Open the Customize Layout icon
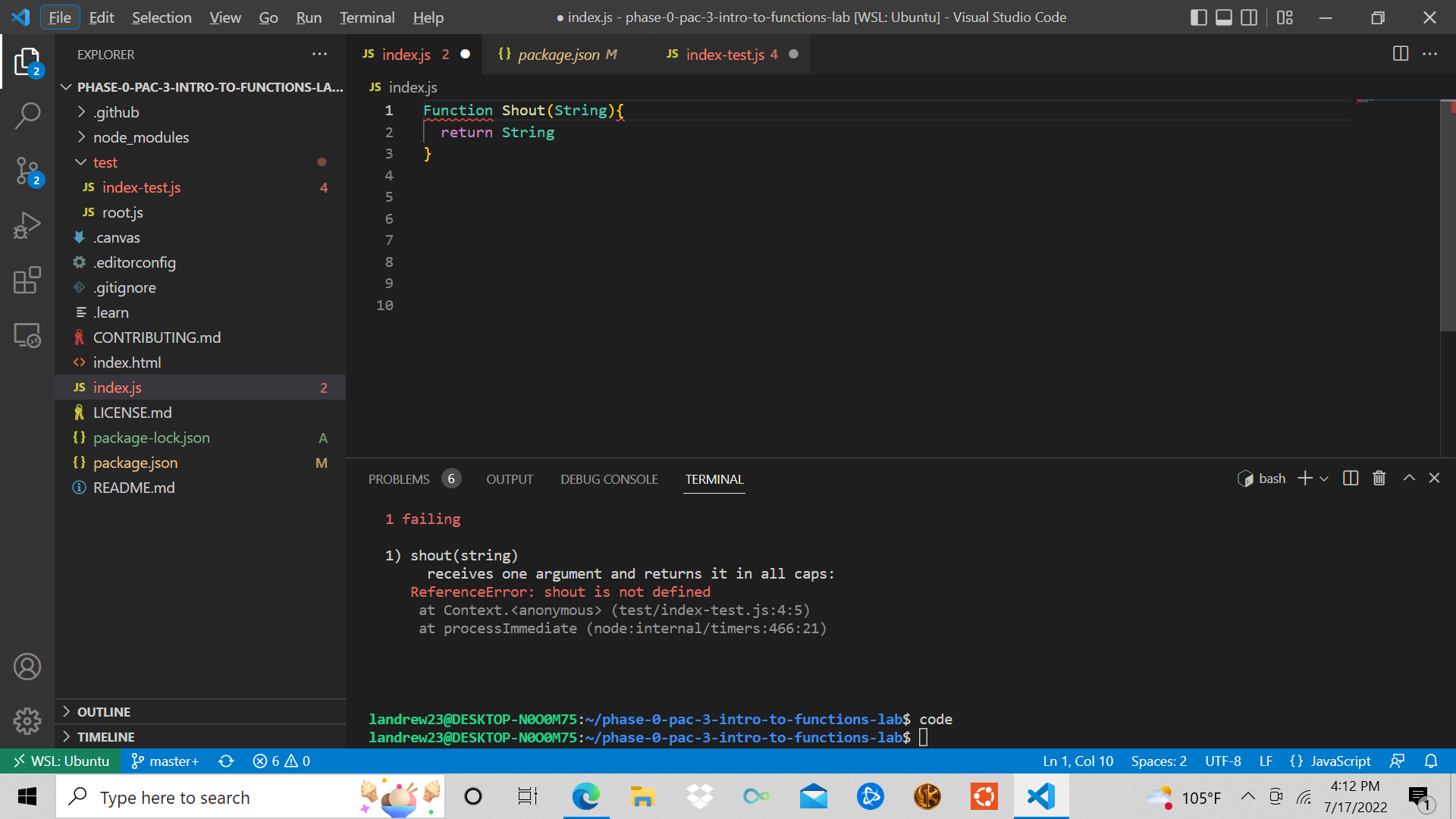This screenshot has height=819, width=1456. pos(1285,17)
